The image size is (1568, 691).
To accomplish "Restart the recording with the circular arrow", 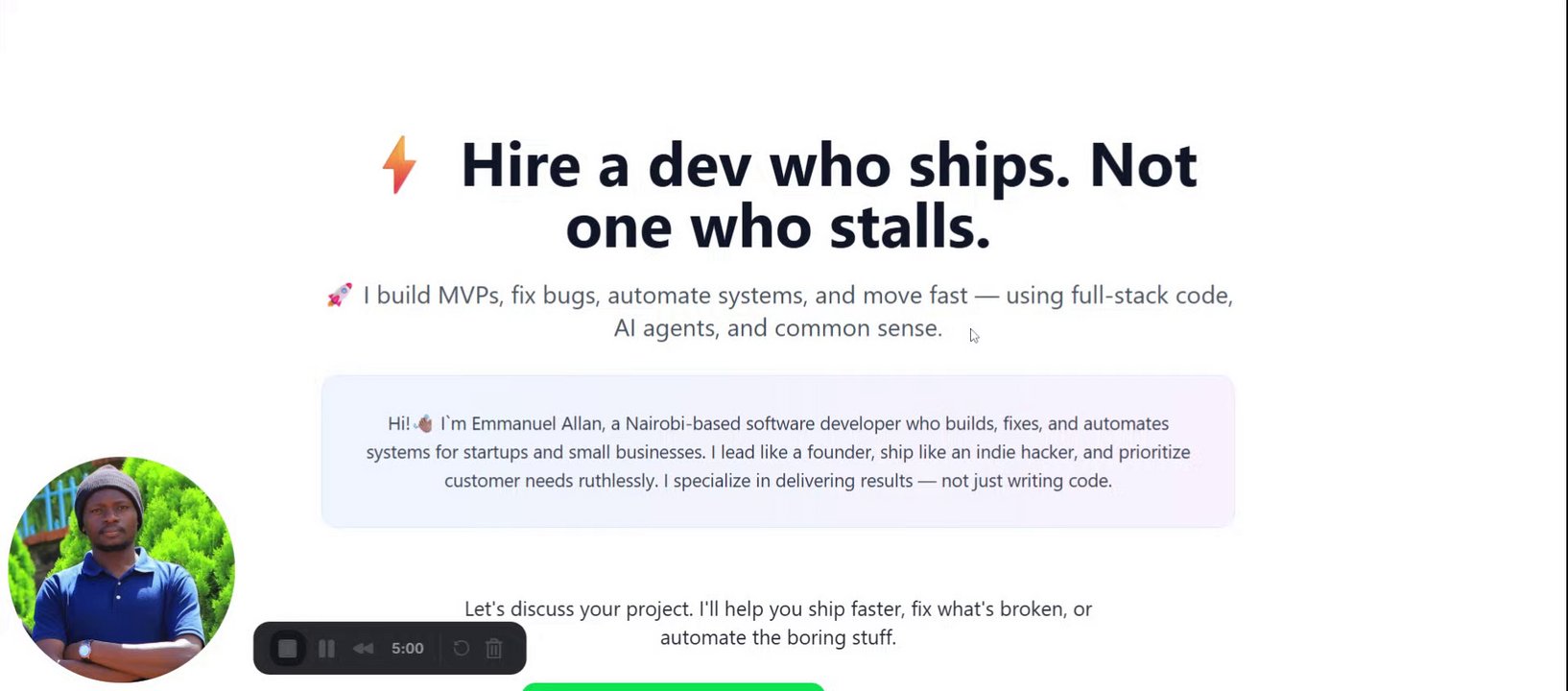I will [x=462, y=649].
